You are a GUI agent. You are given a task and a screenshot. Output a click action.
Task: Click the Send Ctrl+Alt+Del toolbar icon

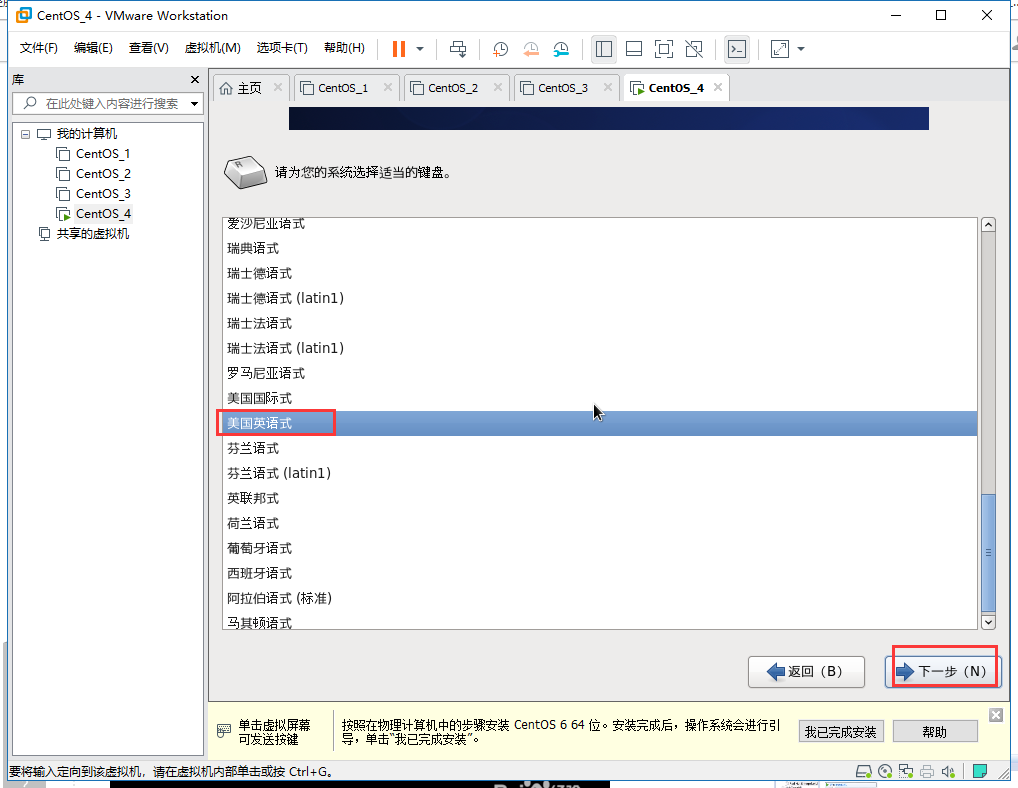[x=458, y=49]
